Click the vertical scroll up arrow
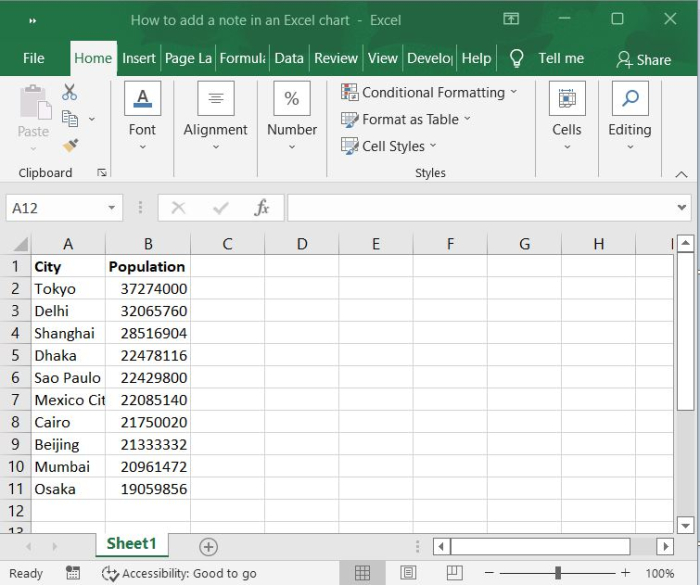This screenshot has width=700, height=585. click(685, 243)
